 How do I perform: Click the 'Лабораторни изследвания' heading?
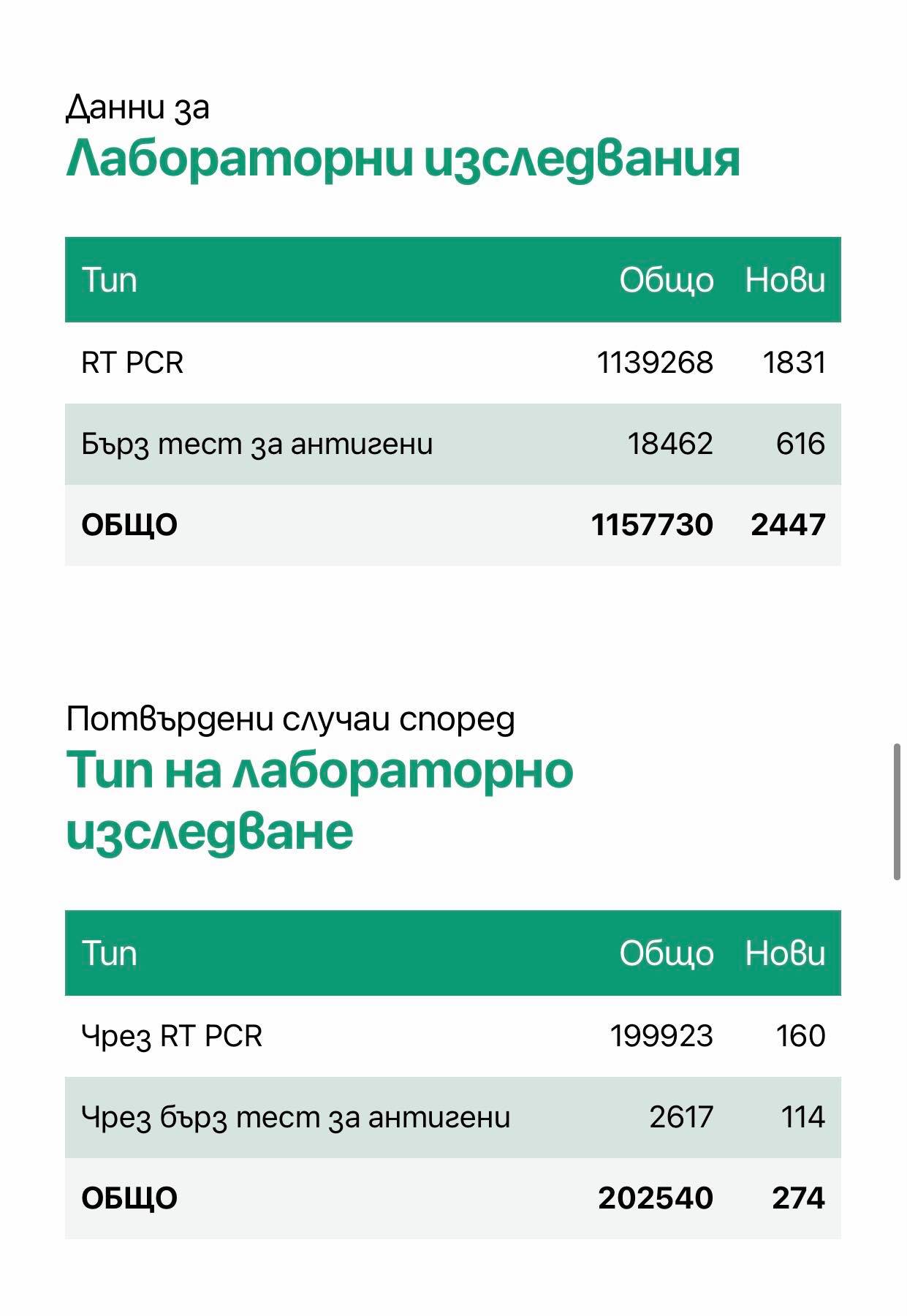(x=403, y=159)
